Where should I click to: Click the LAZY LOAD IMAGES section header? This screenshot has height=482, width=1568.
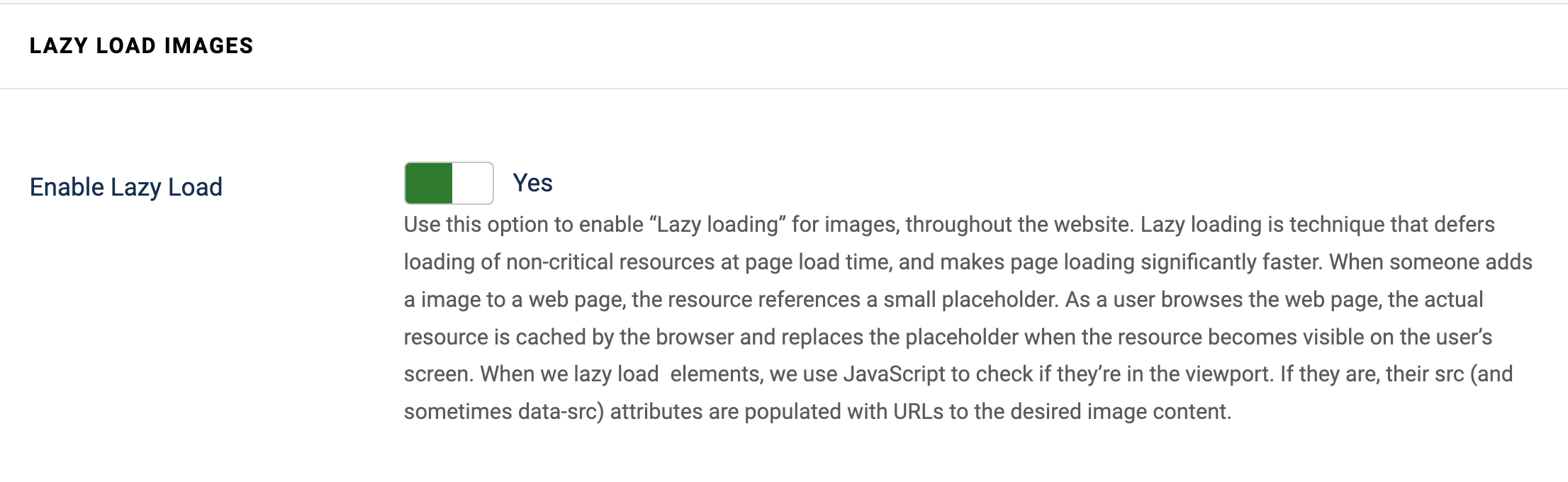pos(140,45)
